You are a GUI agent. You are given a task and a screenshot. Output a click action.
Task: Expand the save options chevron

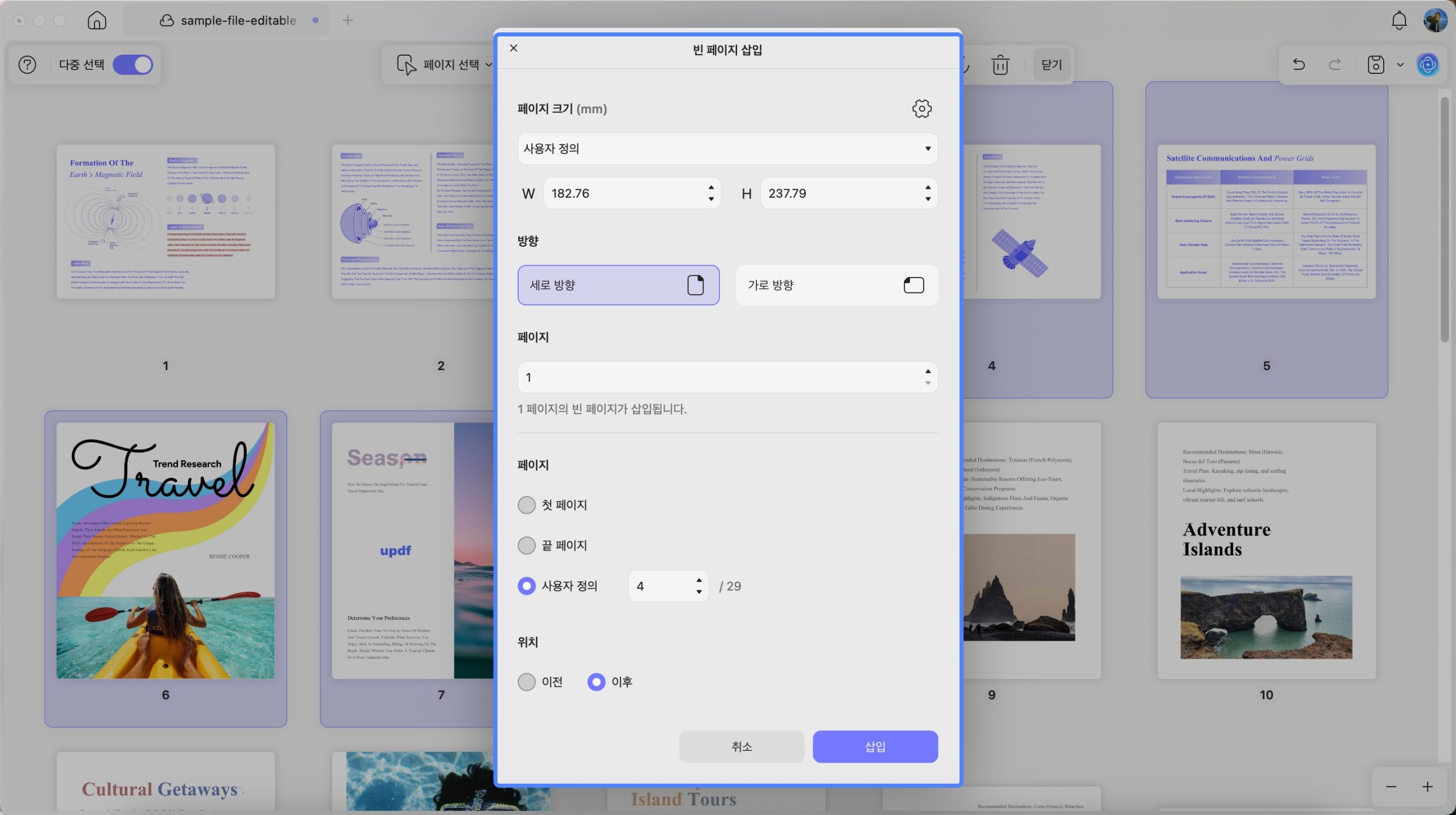[x=1400, y=65]
